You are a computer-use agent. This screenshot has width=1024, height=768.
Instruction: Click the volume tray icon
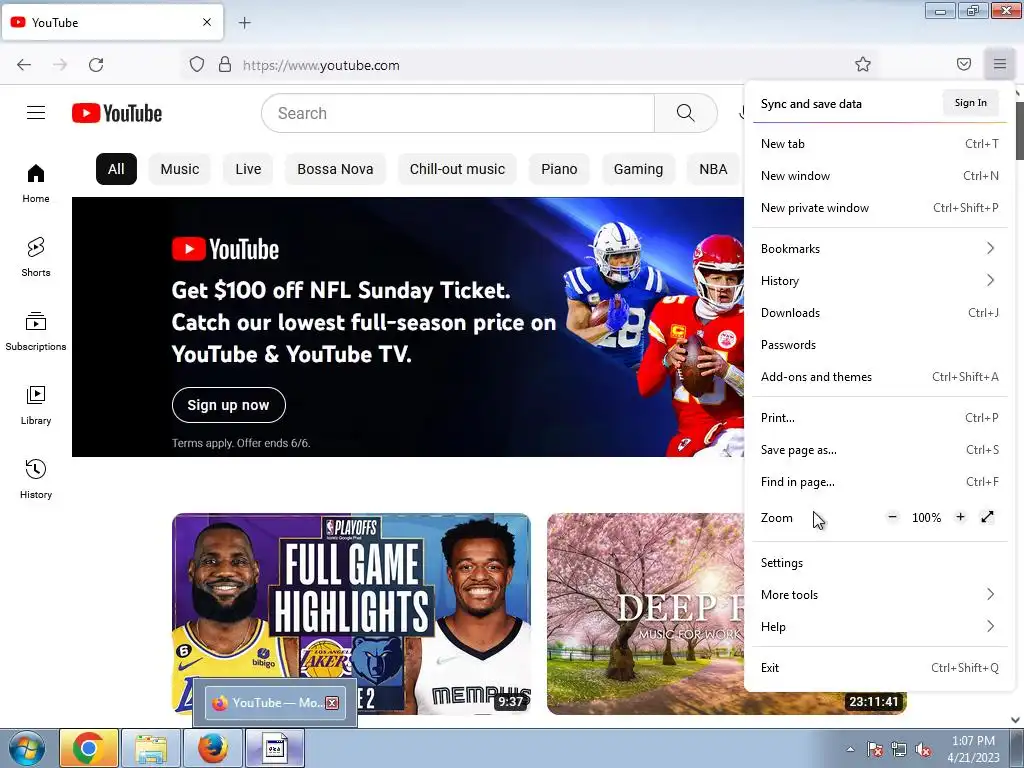pyautogui.click(x=923, y=750)
